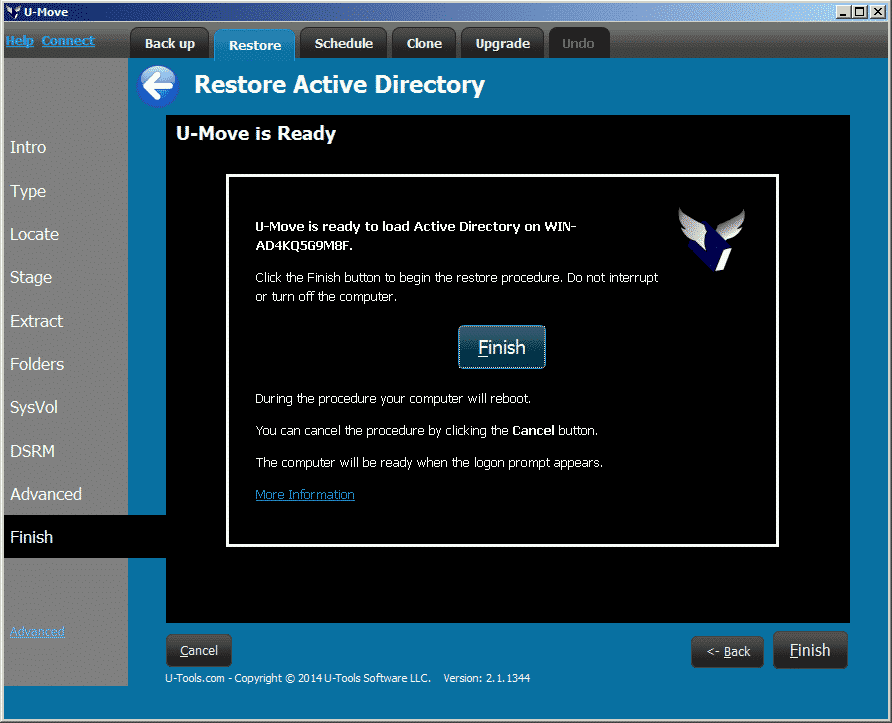Select the Upgrade tab
Viewport: 892px width, 723px height.
502,43
